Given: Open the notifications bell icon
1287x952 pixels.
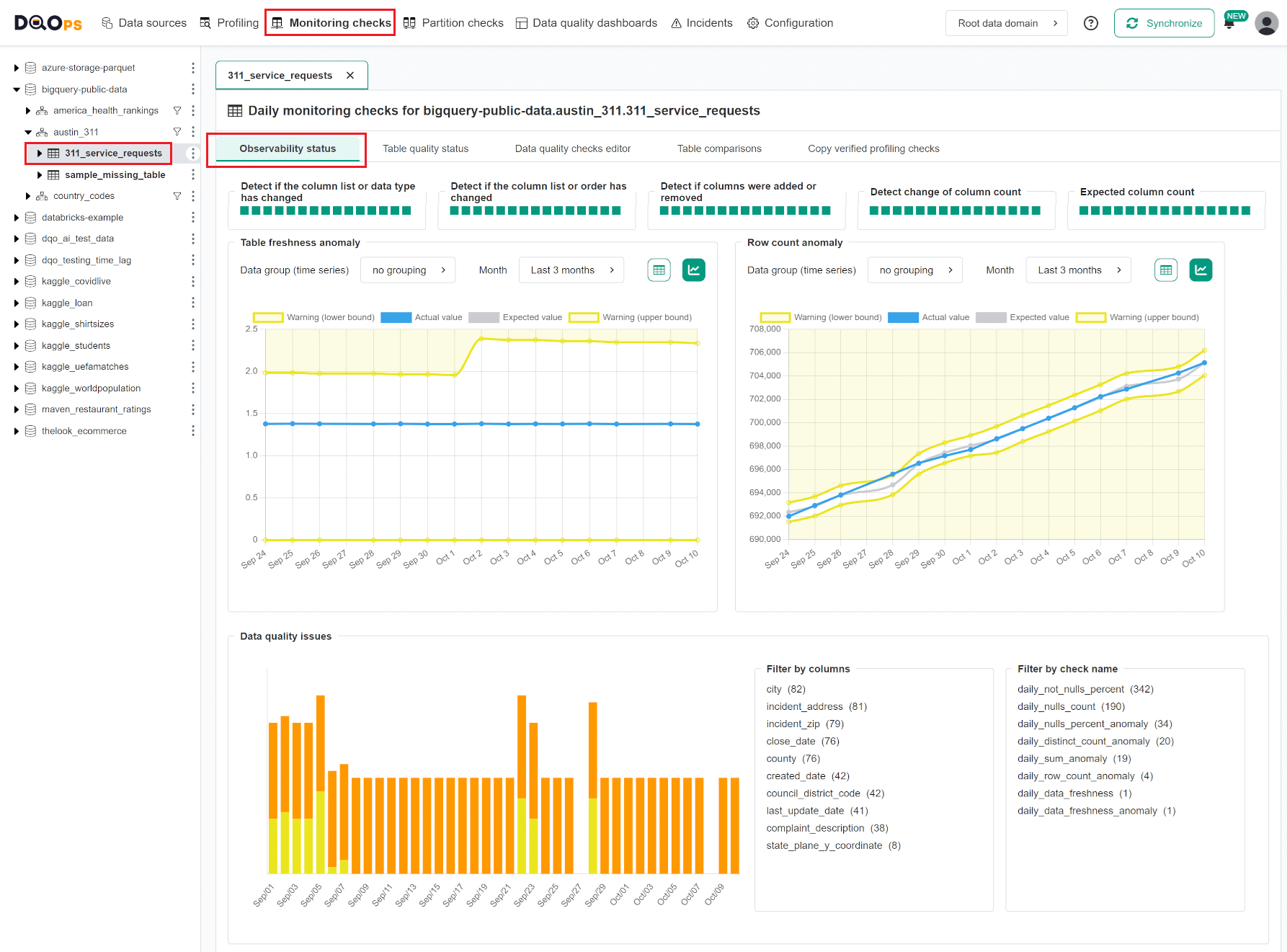Looking at the screenshot, I should (x=1229, y=24).
